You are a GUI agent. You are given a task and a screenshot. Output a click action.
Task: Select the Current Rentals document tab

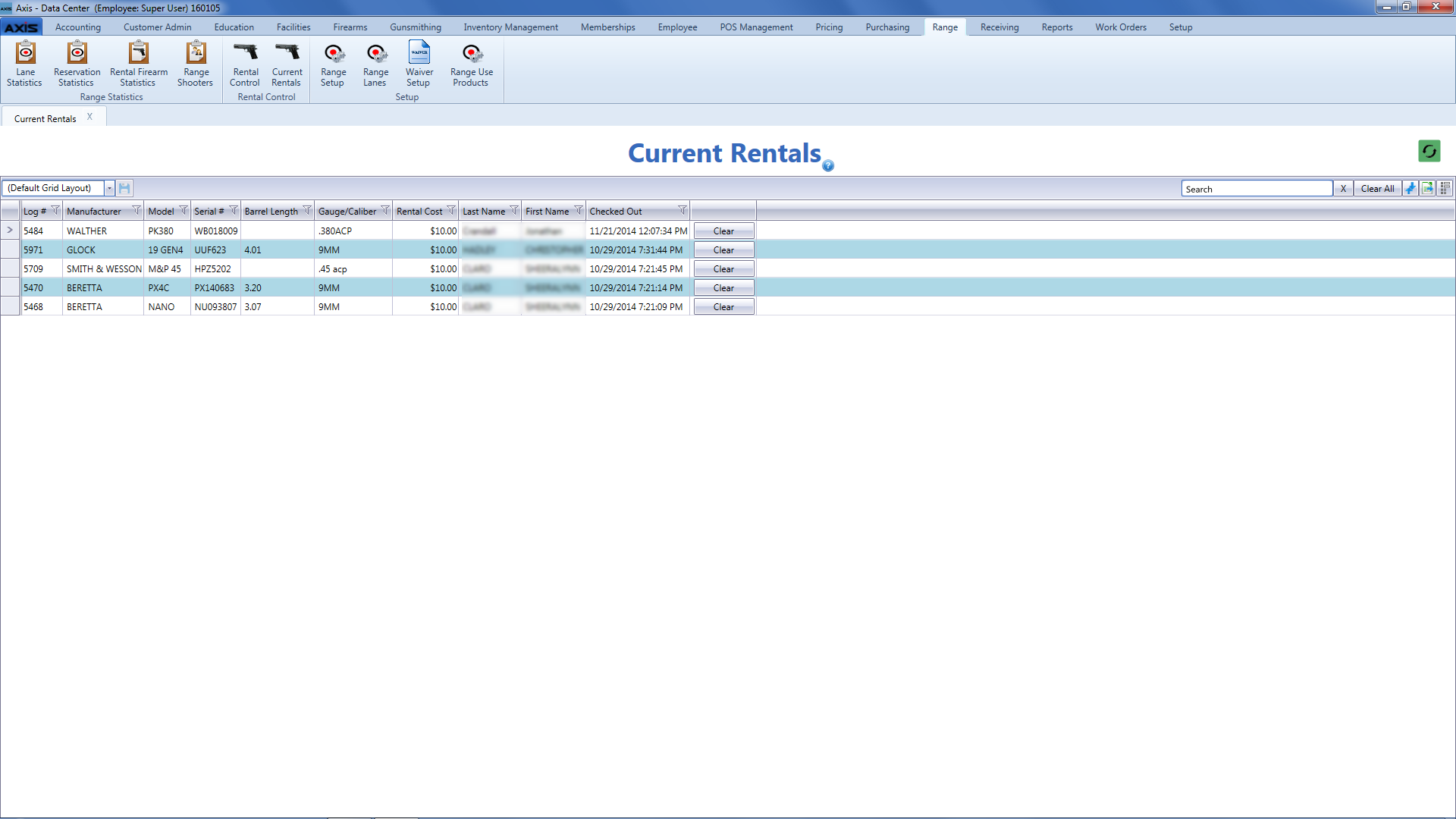pos(45,119)
